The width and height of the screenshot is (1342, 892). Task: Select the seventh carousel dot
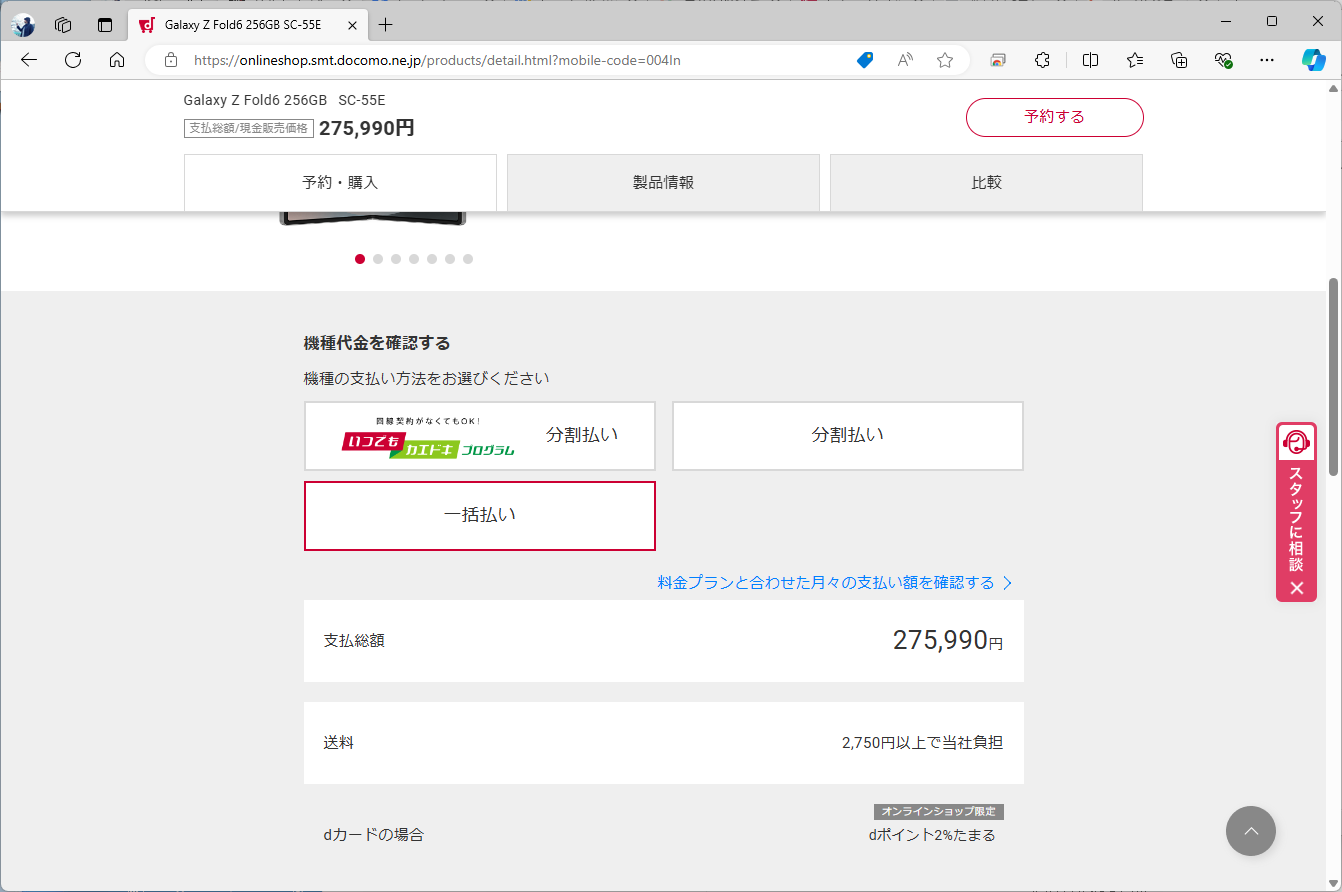pos(468,259)
